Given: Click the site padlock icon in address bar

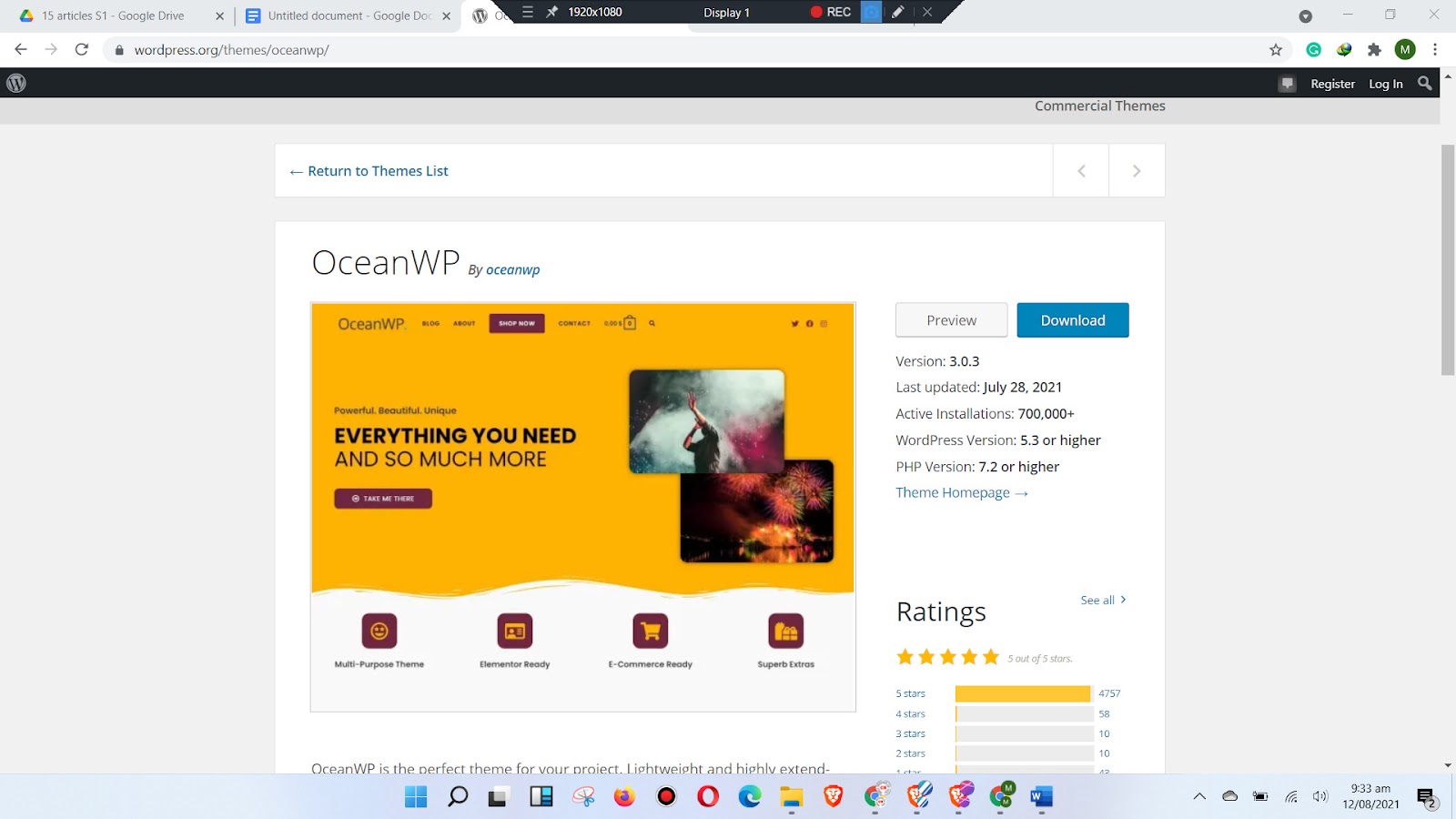Looking at the screenshot, I should pos(118,50).
